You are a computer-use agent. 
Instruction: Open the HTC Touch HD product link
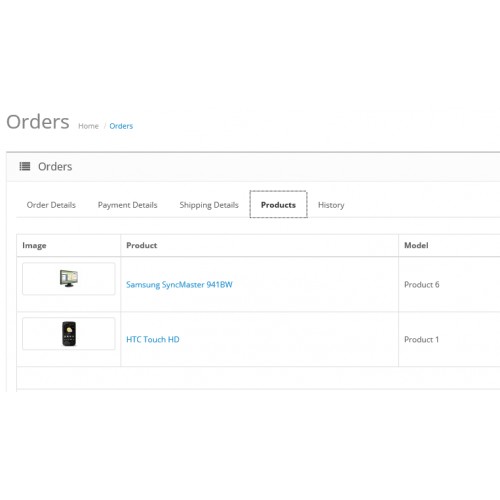click(153, 339)
